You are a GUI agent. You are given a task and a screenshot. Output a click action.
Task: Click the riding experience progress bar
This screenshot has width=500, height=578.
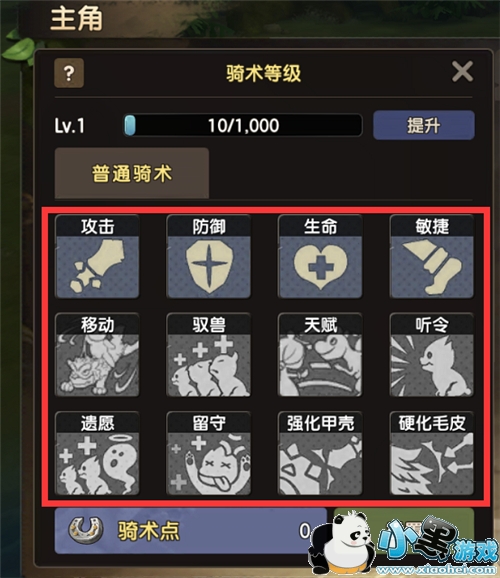[x=243, y=125]
